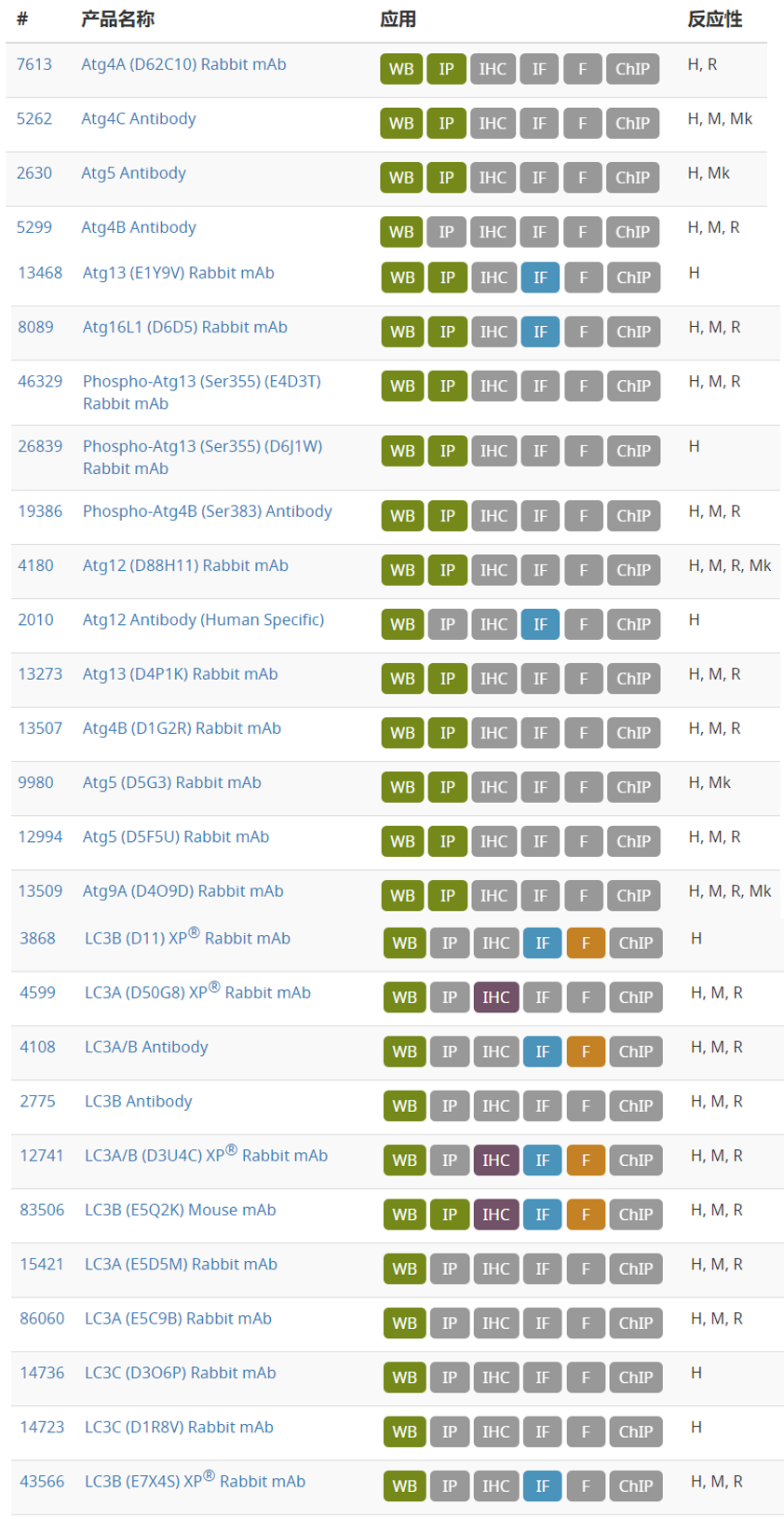Click blue IF badge in LC3B (E7X4S) row
Screen dimensions: 784x1519
pos(542,1485)
